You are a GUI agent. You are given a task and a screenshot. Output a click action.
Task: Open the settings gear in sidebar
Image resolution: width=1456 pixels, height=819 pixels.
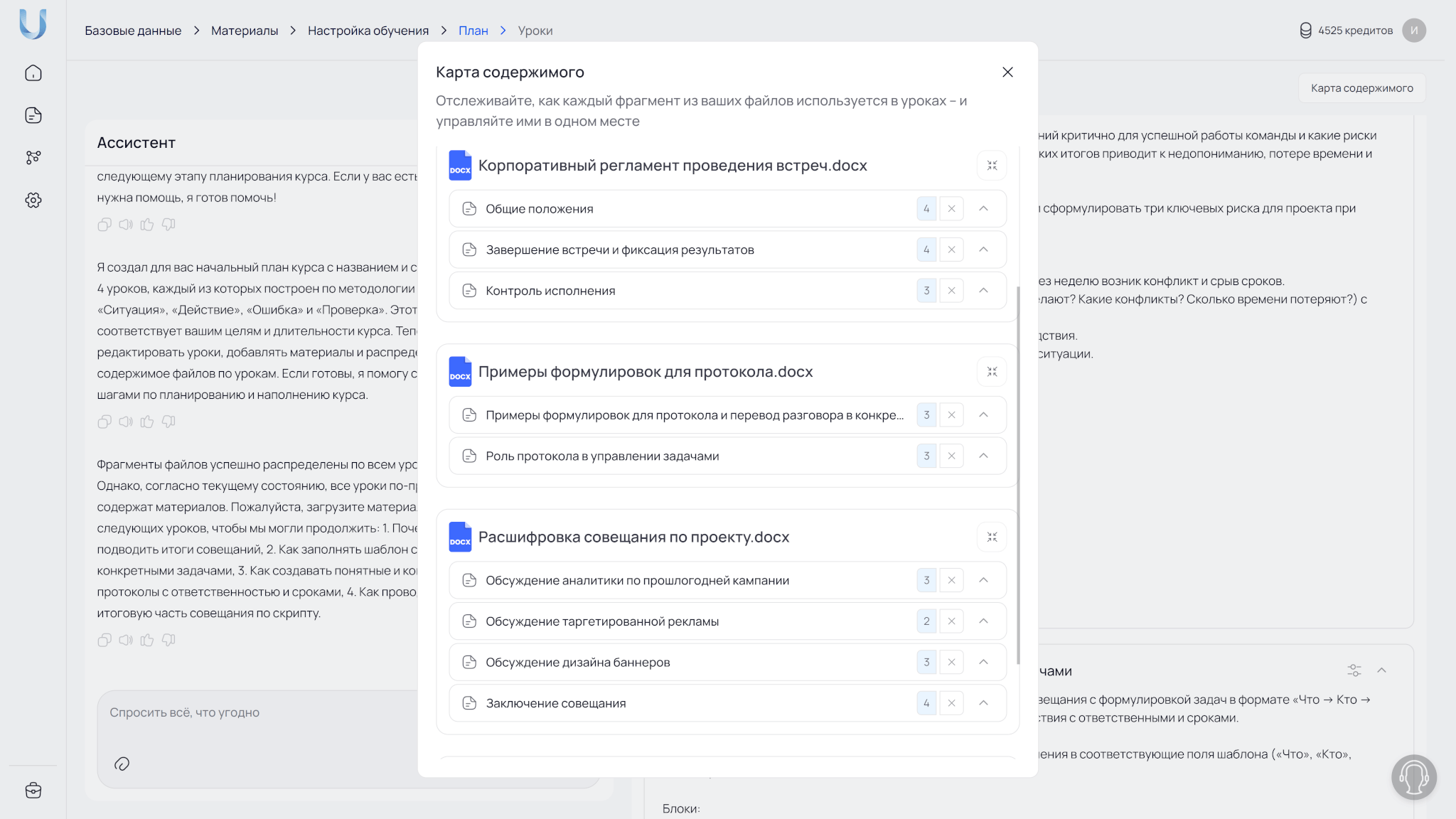(x=33, y=200)
